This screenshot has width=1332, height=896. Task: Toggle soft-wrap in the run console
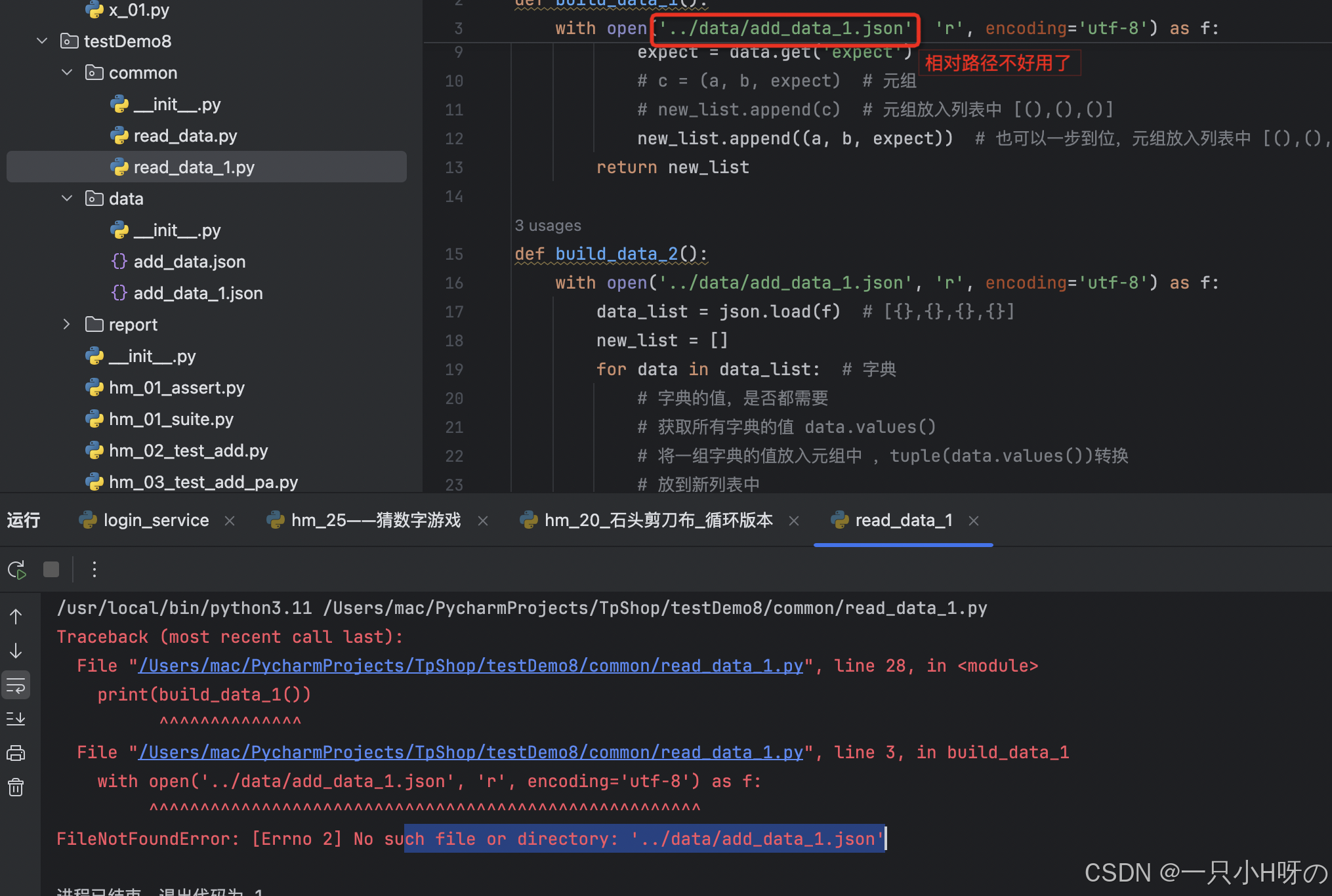(x=15, y=685)
